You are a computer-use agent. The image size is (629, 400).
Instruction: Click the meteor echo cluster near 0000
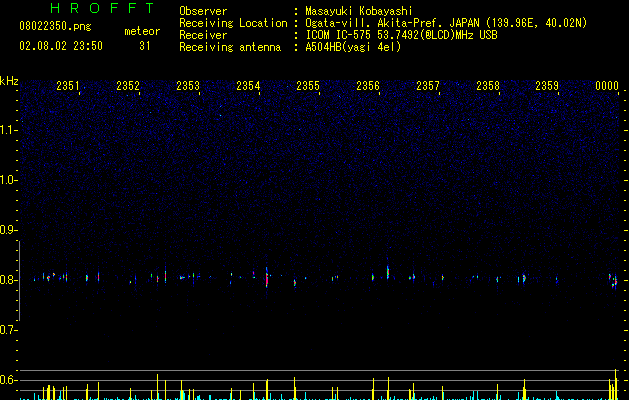pos(613,280)
